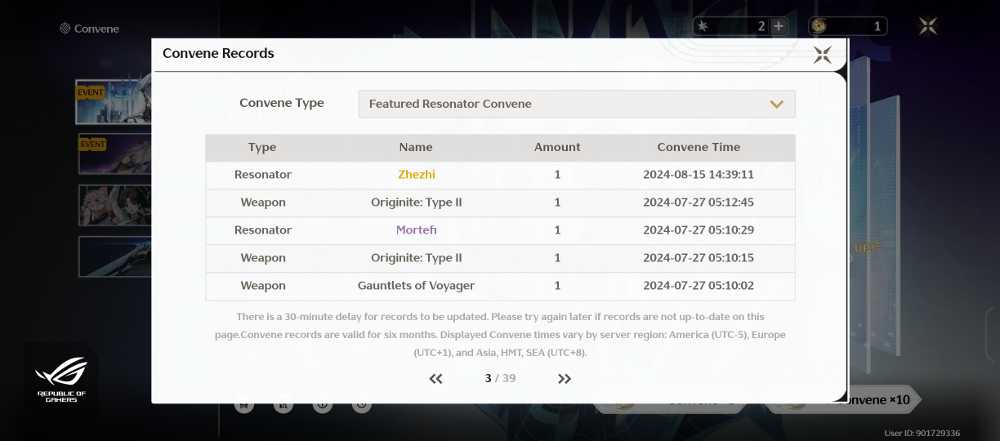Select the Zhezhi resonator name
This screenshot has height=441, width=1000.
coord(416,174)
